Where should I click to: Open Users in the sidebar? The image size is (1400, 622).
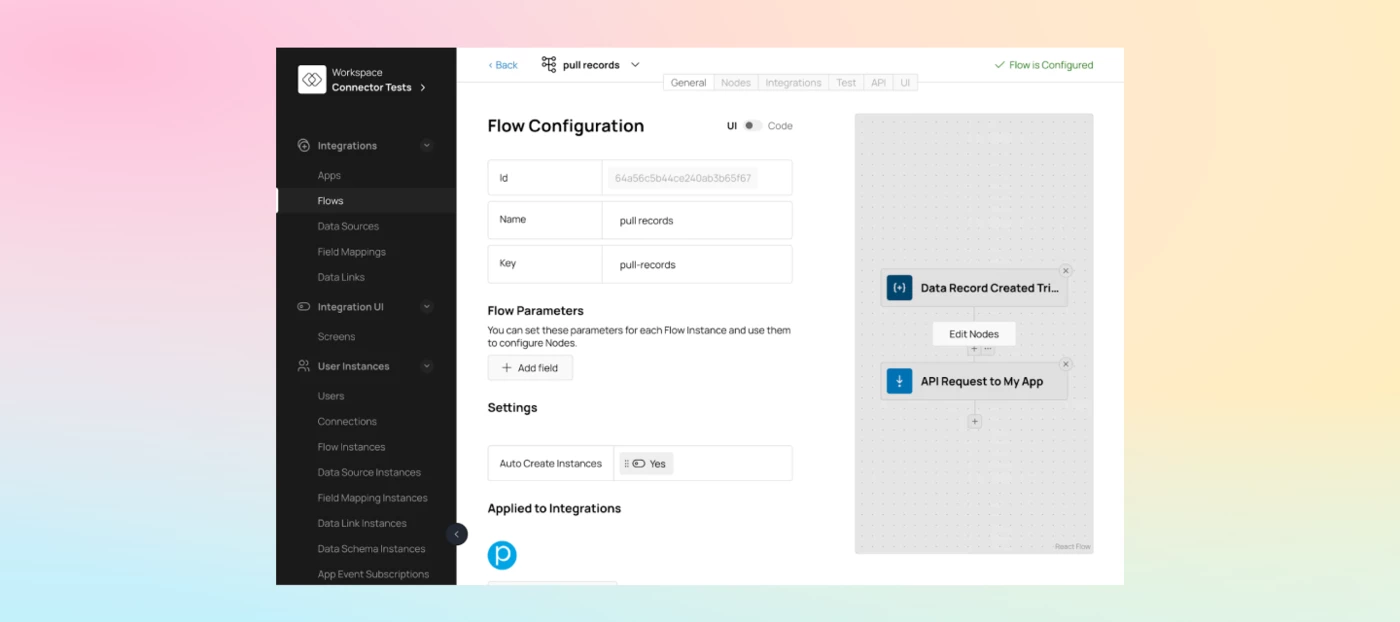(x=331, y=396)
